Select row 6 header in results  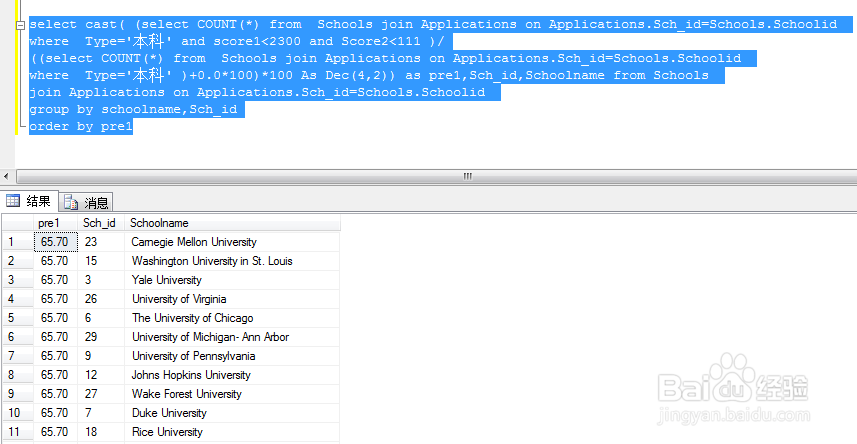point(18,337)
